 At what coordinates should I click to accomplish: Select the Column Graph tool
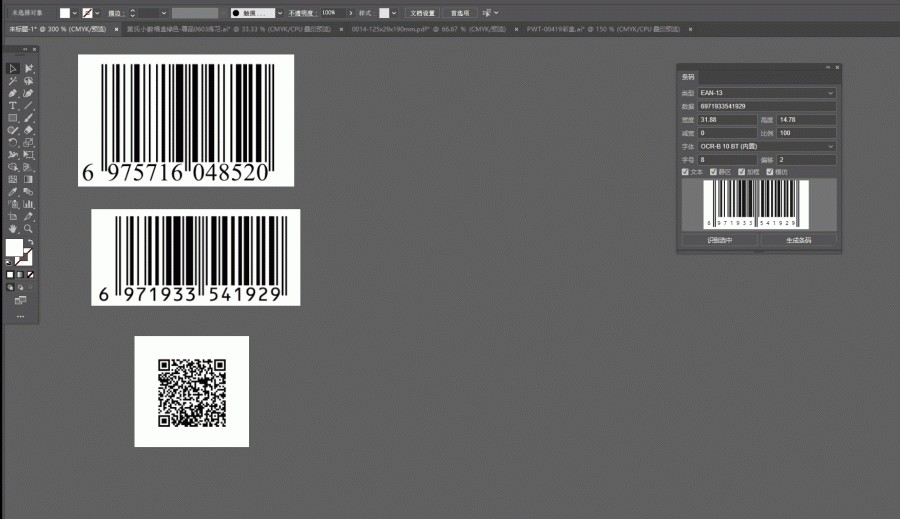tap(28, 204)
